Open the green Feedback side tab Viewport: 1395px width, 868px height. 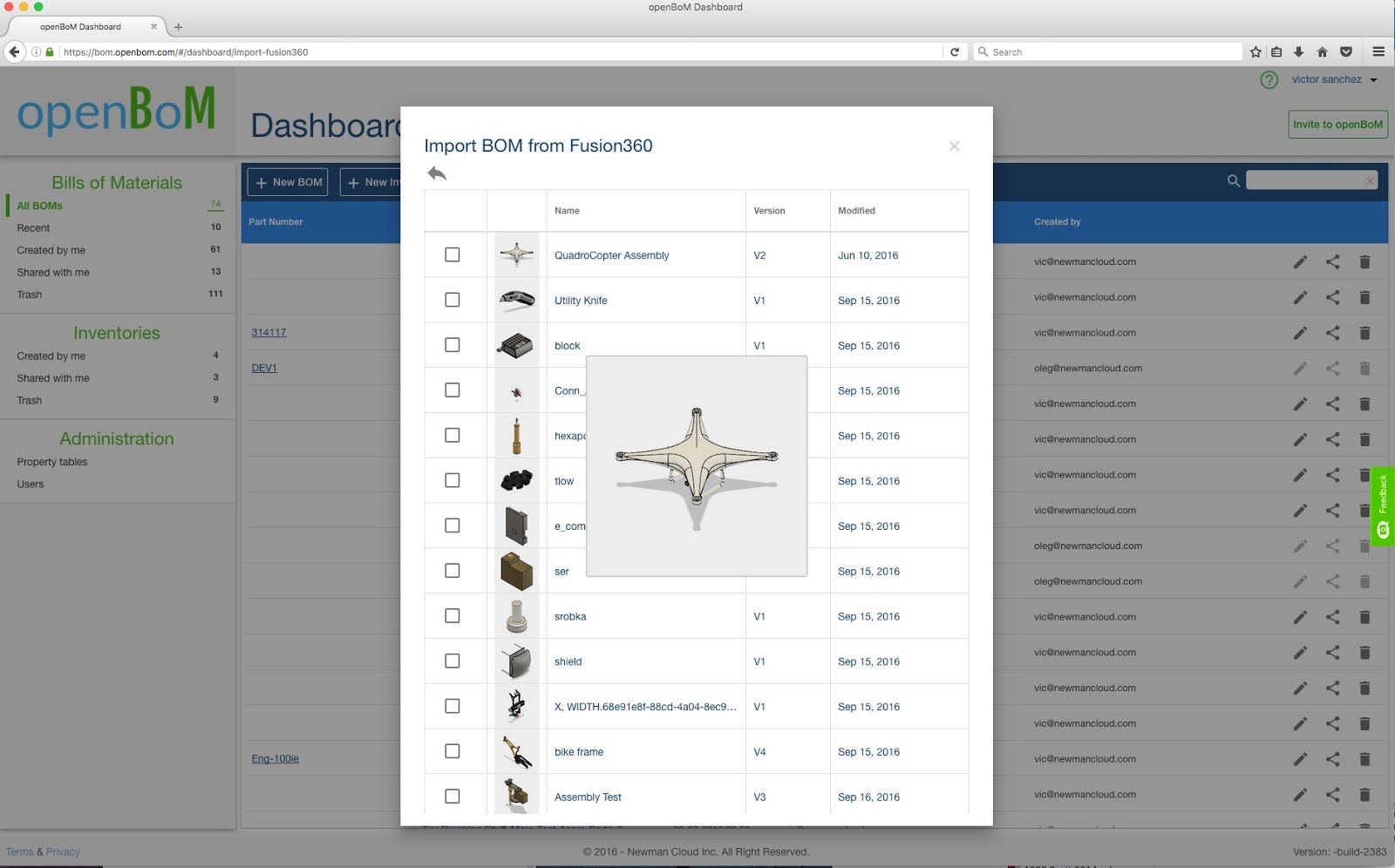[1383, 506]
